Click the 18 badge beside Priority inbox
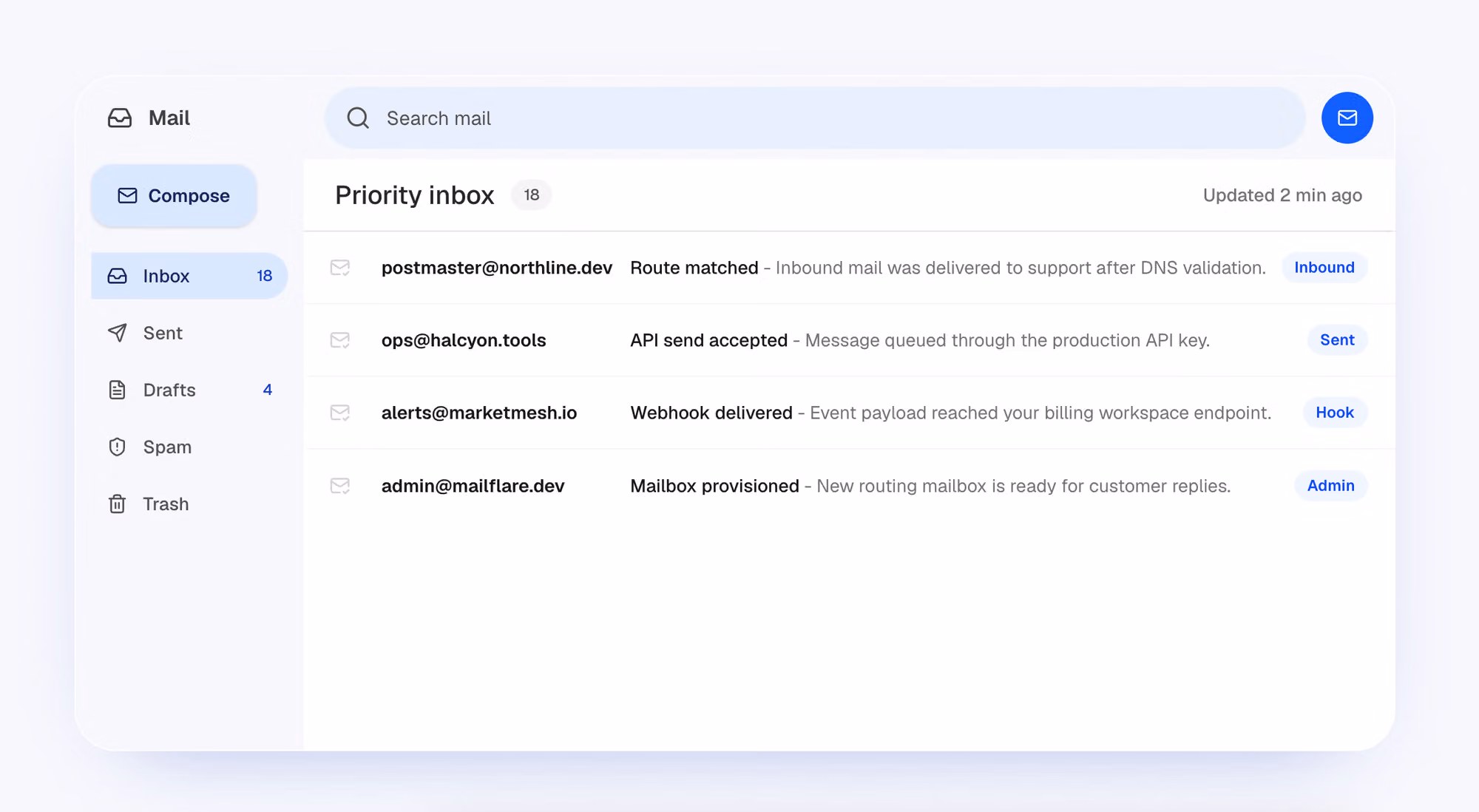Image resolution: width=1479 pixels, height=812 pixels. pos(532,195)
